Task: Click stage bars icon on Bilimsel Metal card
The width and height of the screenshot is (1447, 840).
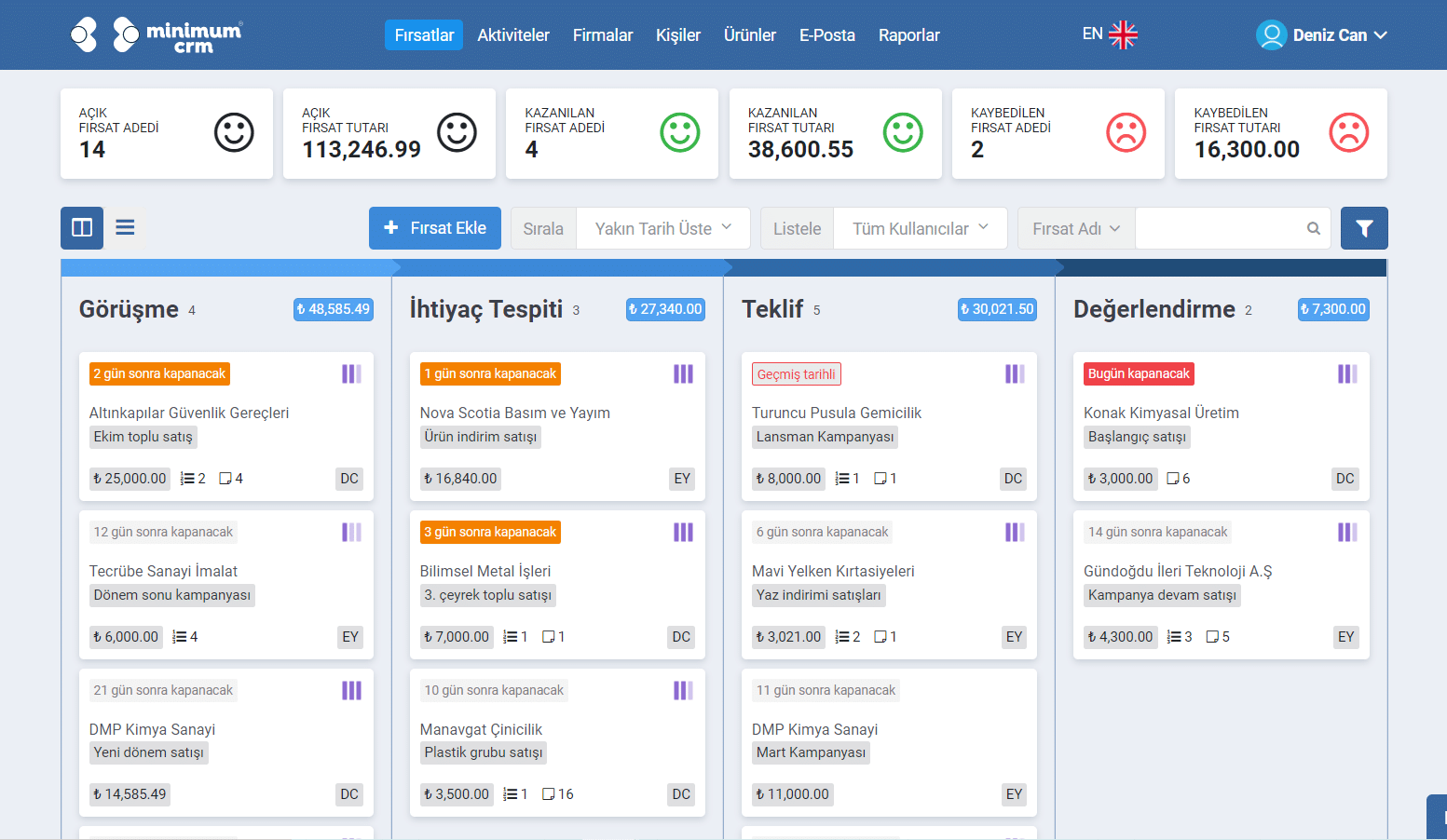Action: (683, 532)
